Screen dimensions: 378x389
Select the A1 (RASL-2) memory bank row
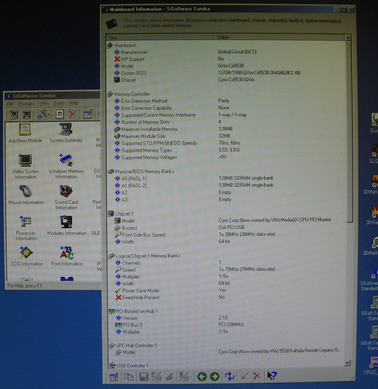[x=227, y=185]
